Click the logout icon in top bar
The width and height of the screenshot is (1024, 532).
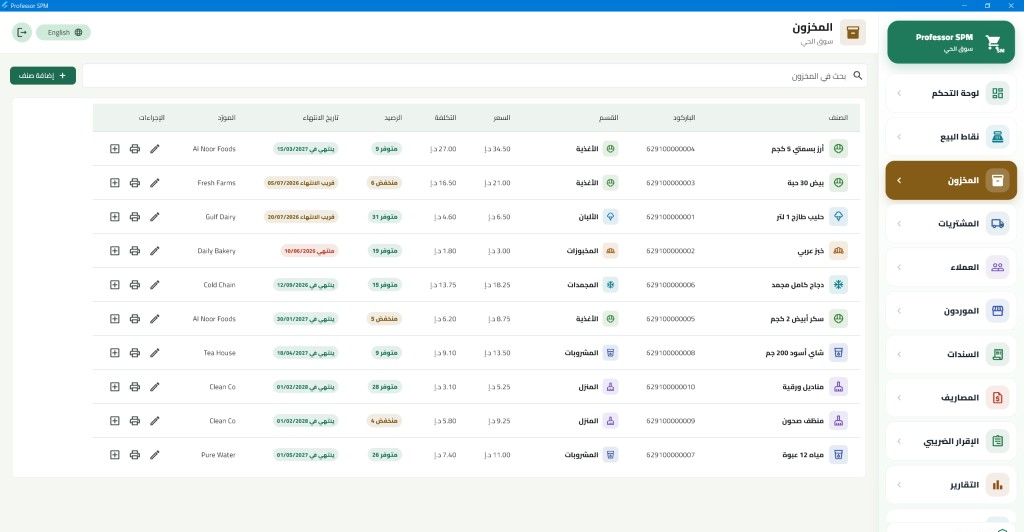(22, 32)
